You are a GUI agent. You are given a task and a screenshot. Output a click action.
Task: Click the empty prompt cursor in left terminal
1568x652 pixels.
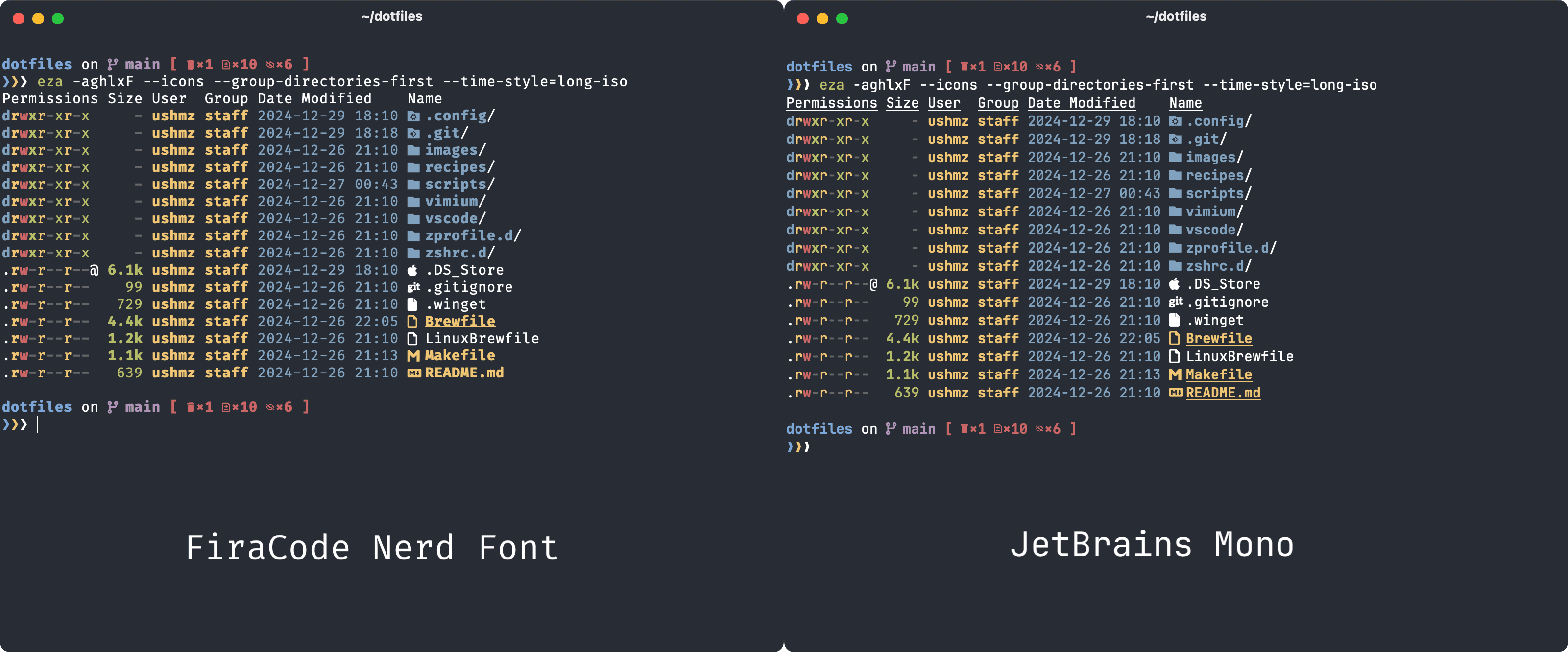[38, 424]
